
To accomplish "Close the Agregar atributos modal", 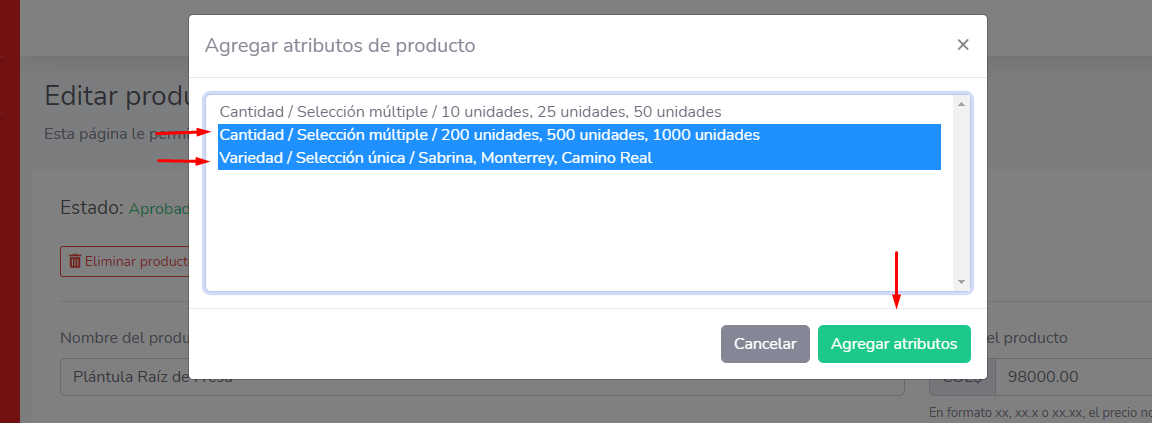I will coord(962,45).
